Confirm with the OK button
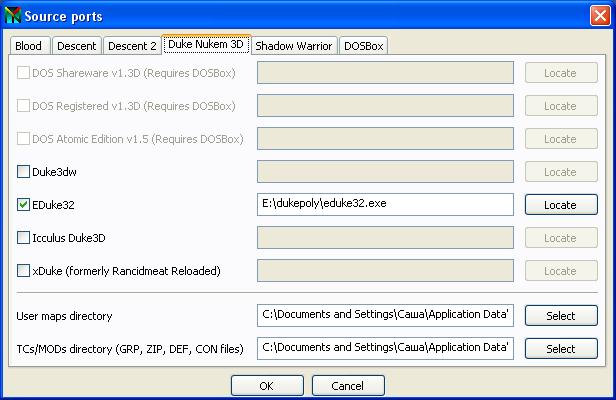 [x=267, y=385]
